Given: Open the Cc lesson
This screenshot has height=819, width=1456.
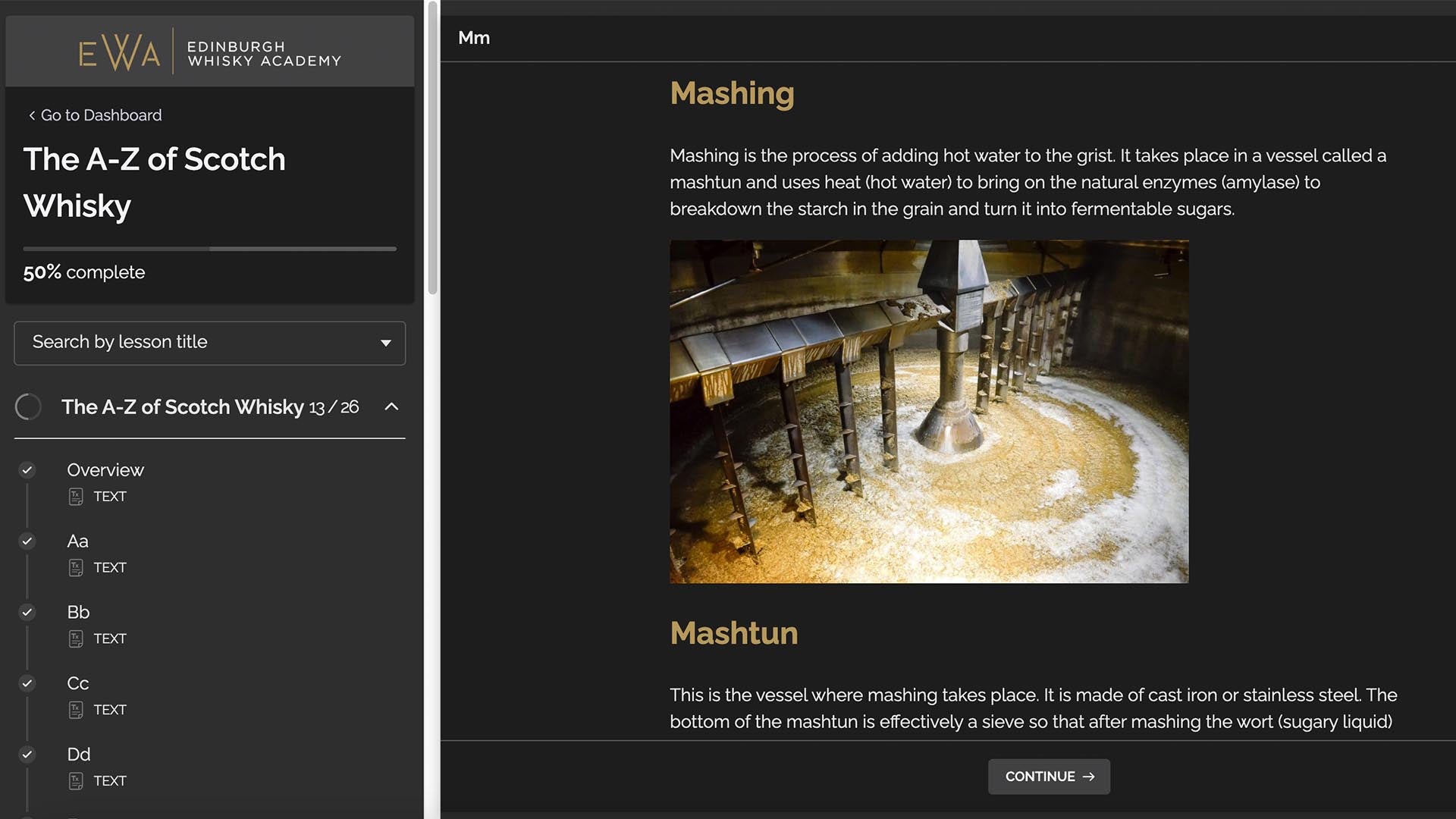Looking at the screenshot, I should 77,684.
